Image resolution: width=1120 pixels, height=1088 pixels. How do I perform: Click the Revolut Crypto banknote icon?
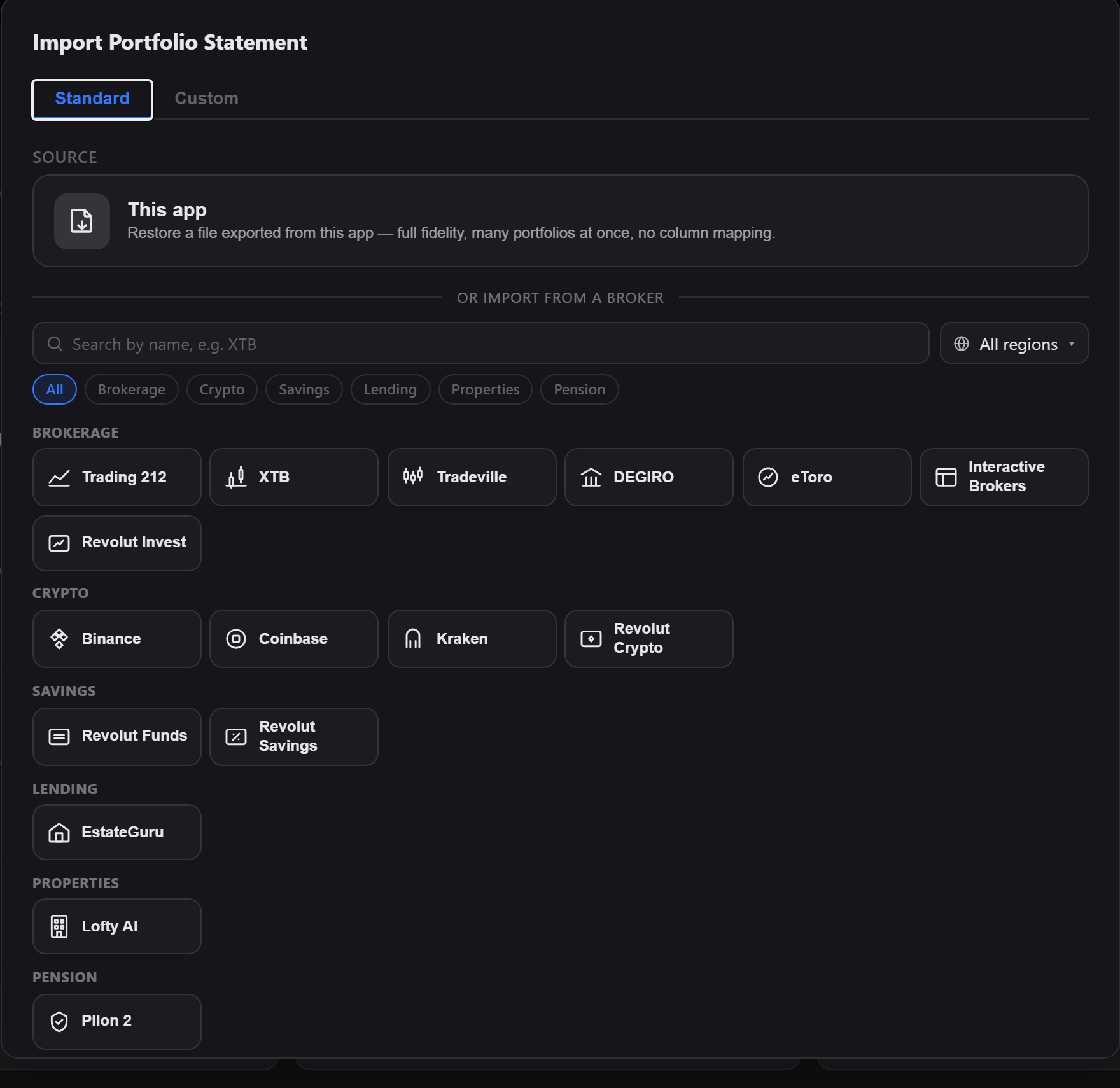click(591, 639)
